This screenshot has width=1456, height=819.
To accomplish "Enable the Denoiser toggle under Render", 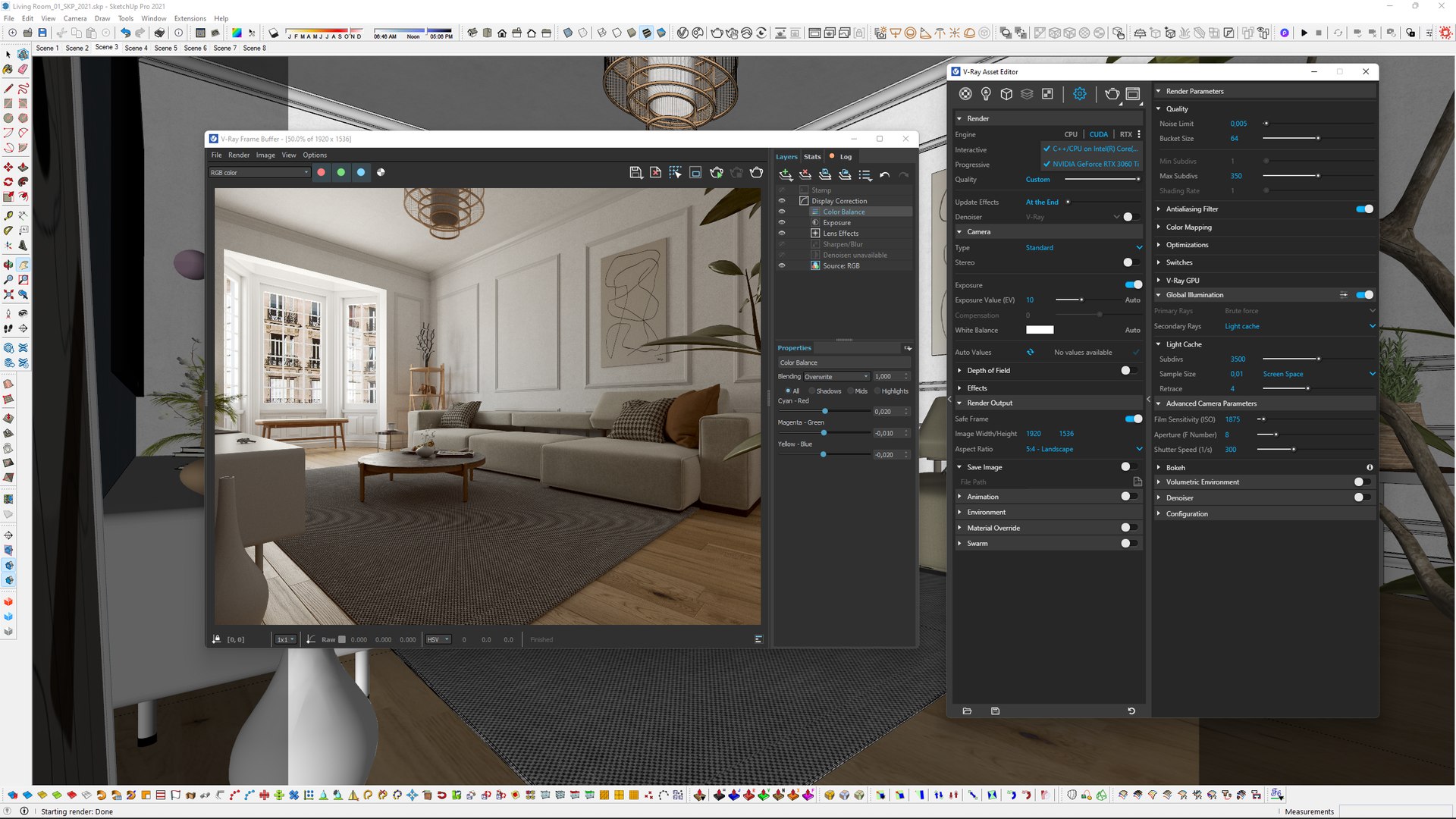I will click(1131, 218).
